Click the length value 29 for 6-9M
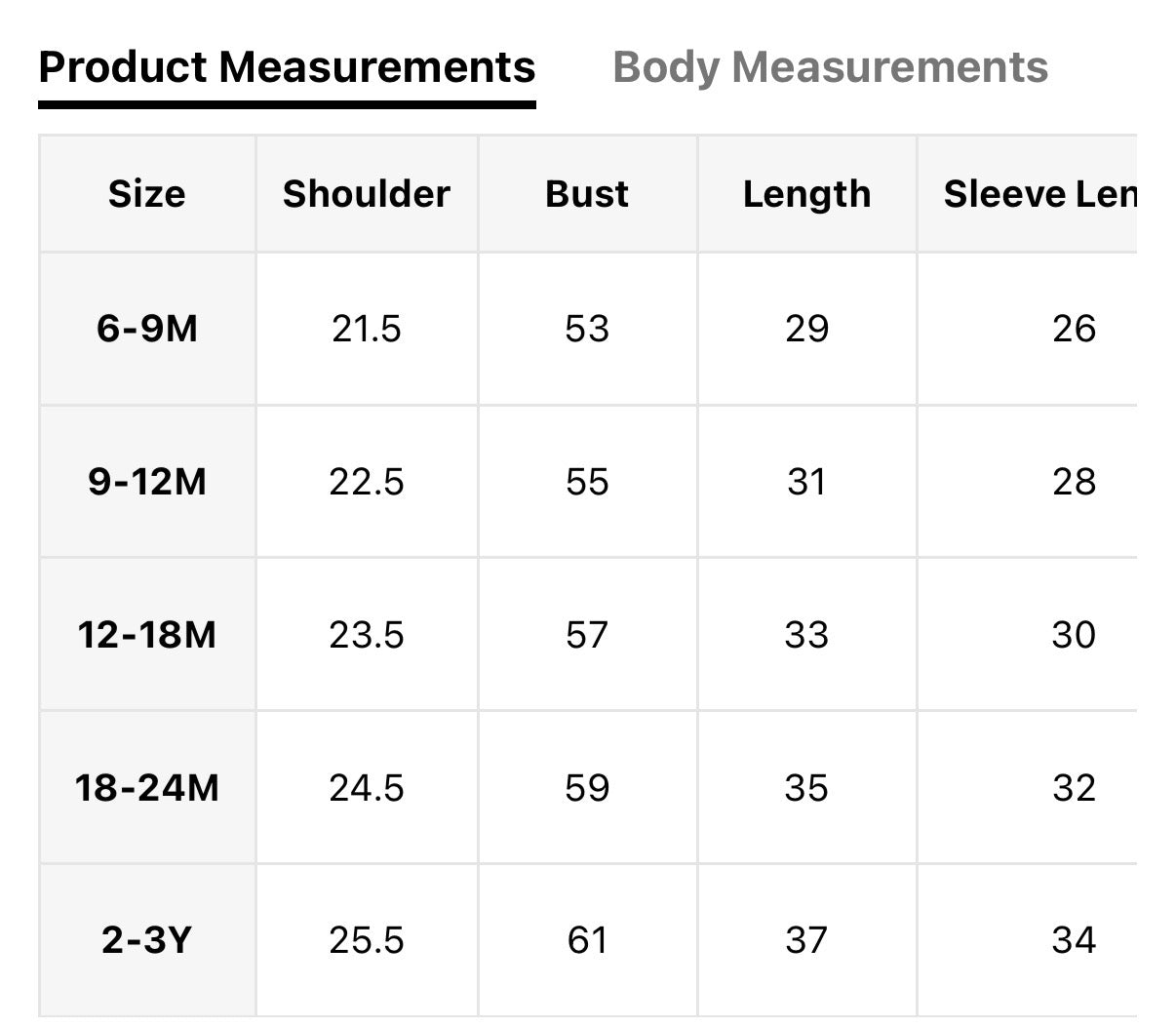1176x1027 pixels. click(x=806, y=329)
